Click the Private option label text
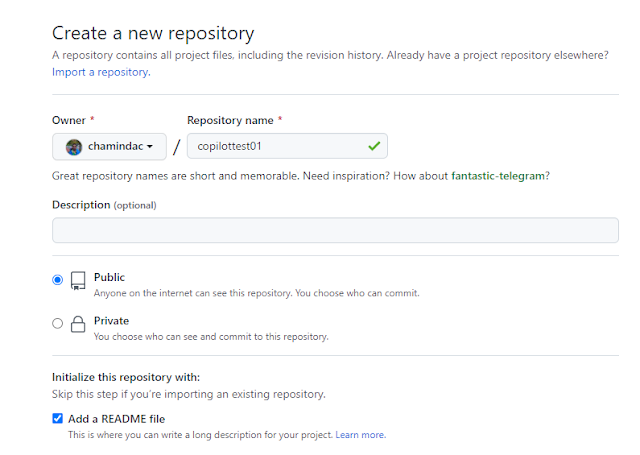This screenshot has height=455, width=640. [x=111, y=320]
